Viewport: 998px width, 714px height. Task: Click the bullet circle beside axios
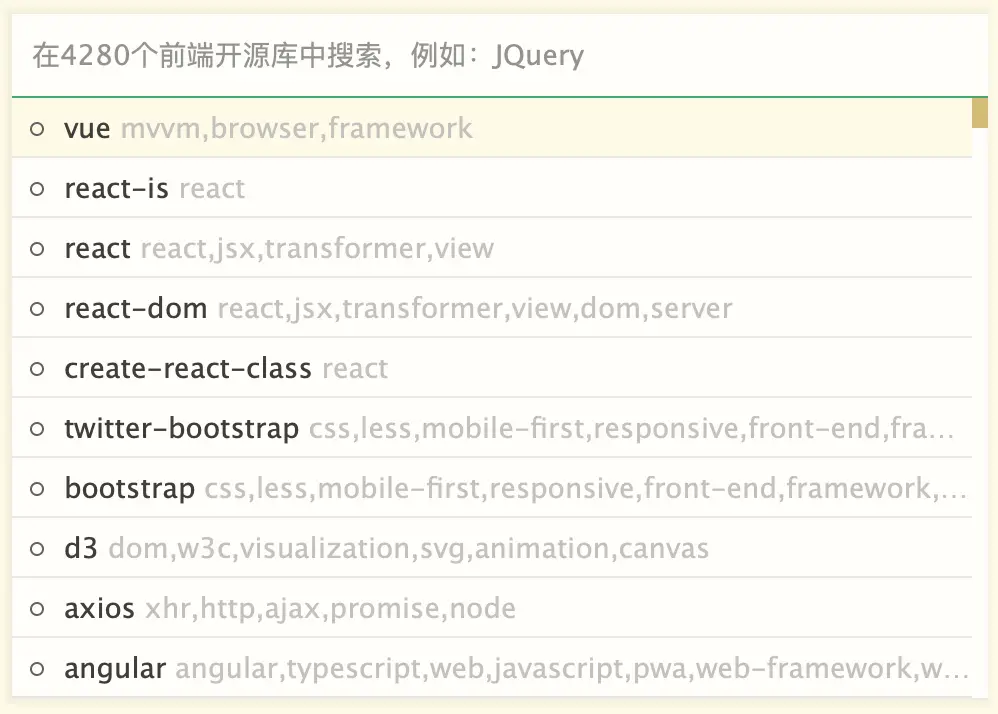click(38, 609)
